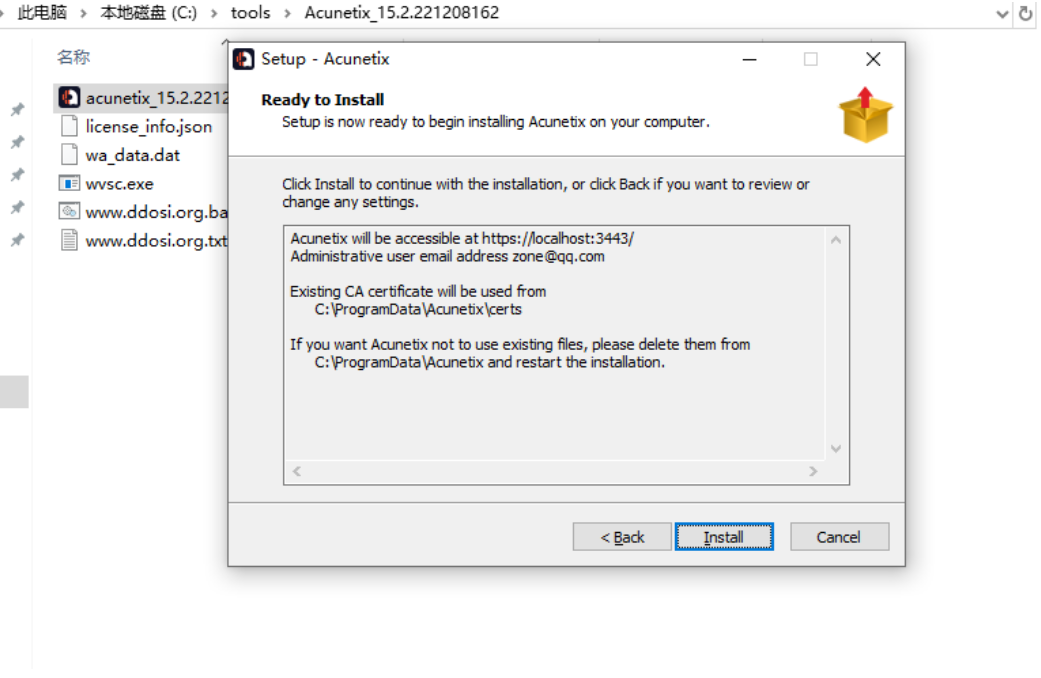Expand the chevron after 本地磁盘 (C:)
Viewport: 1041px width, 678px height.
pyautogui.click(x=214, y=13)
